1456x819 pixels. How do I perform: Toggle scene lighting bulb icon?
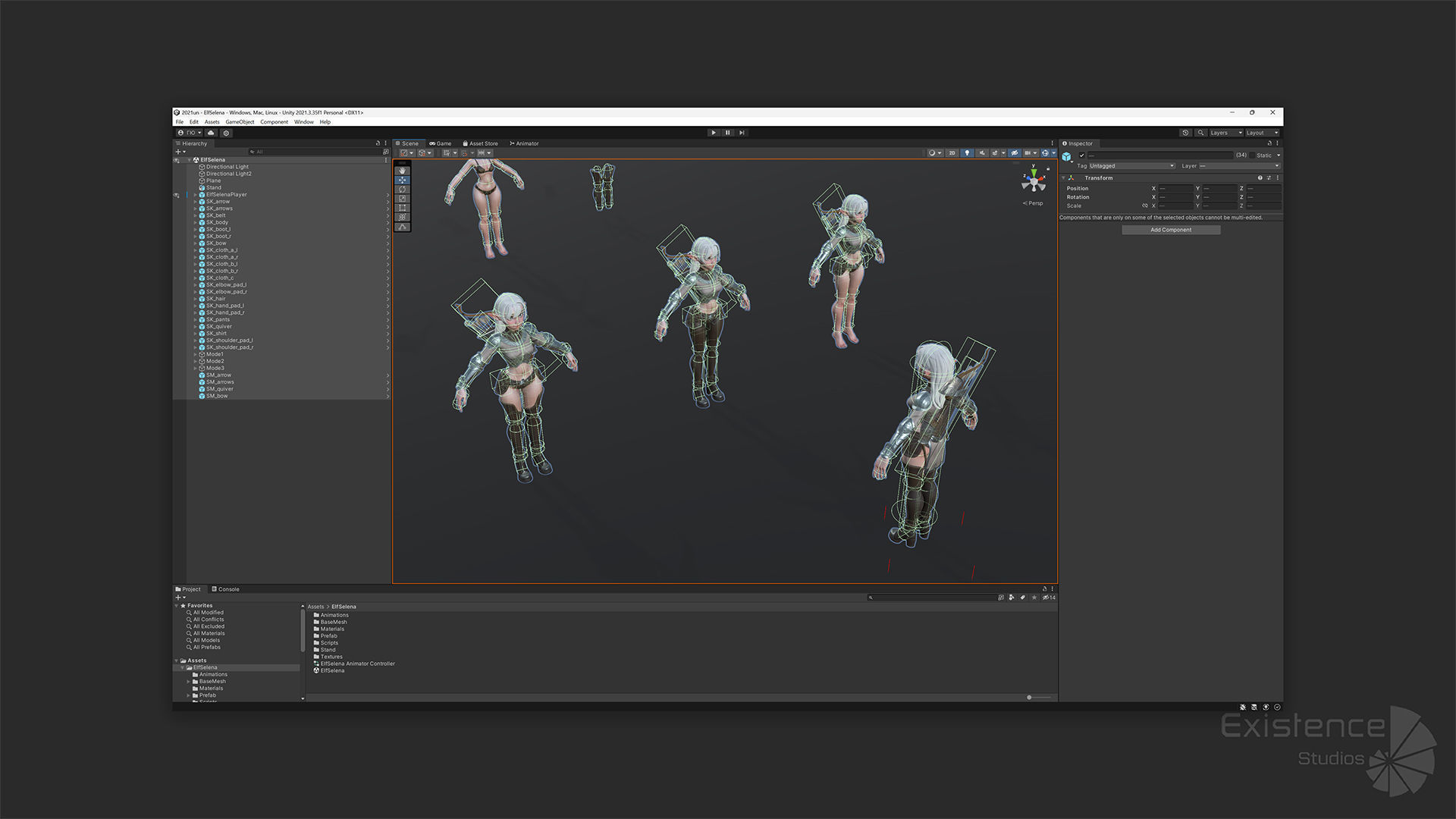967,153
